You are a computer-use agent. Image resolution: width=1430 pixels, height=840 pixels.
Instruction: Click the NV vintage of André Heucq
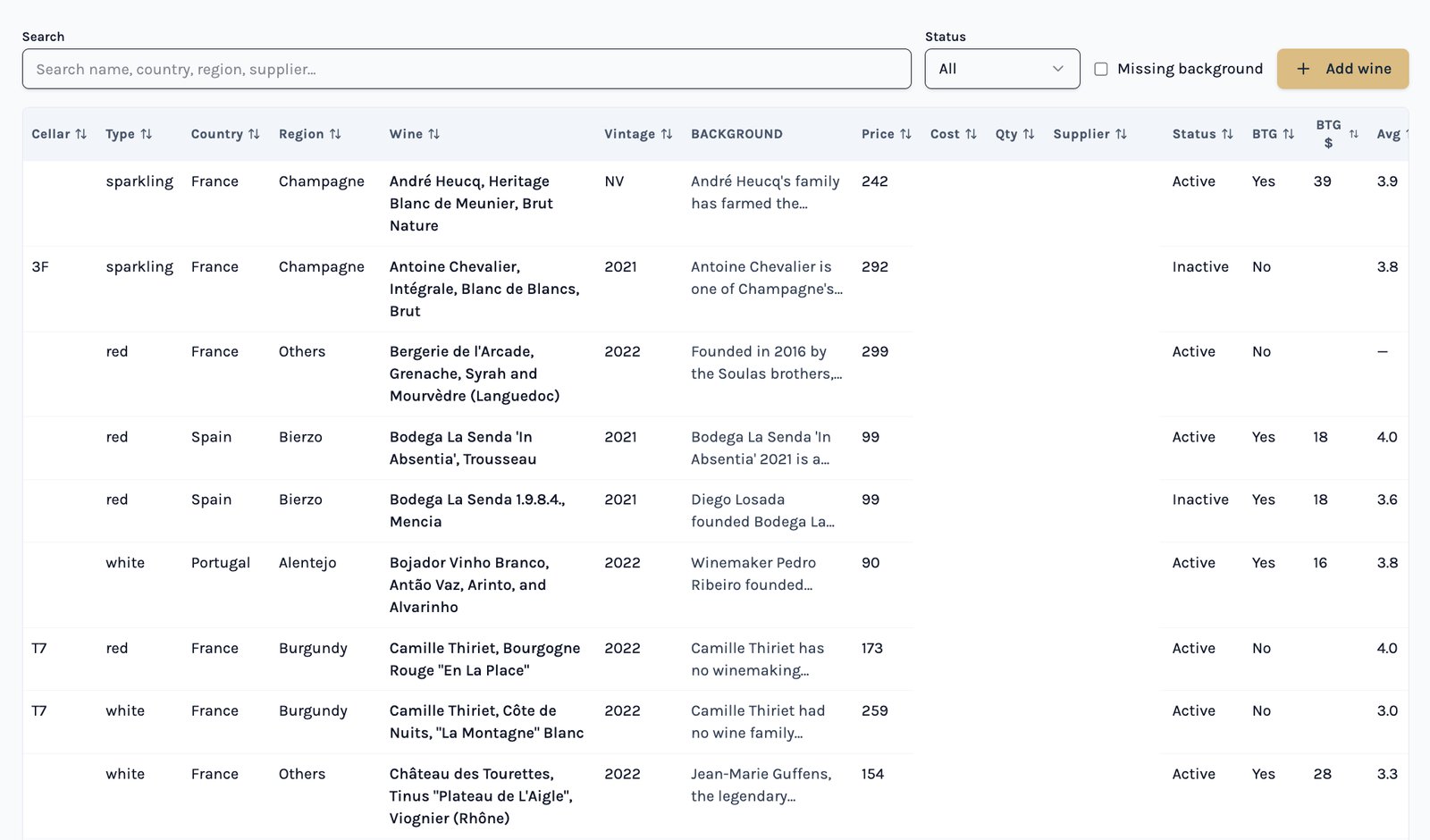(614, 181)
